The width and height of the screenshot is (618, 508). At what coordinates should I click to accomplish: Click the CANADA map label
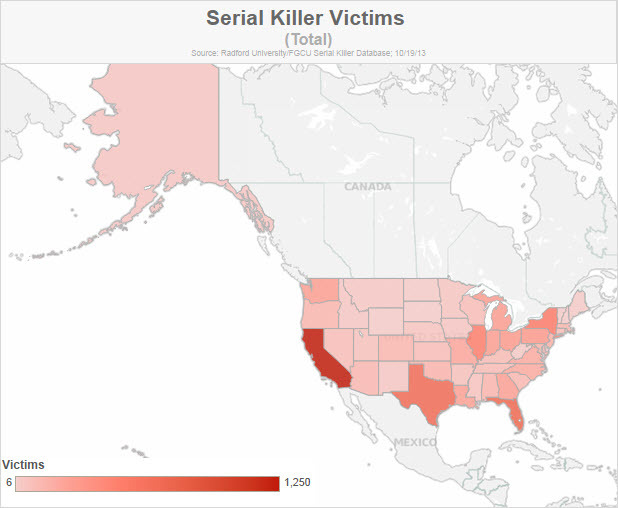368,187
